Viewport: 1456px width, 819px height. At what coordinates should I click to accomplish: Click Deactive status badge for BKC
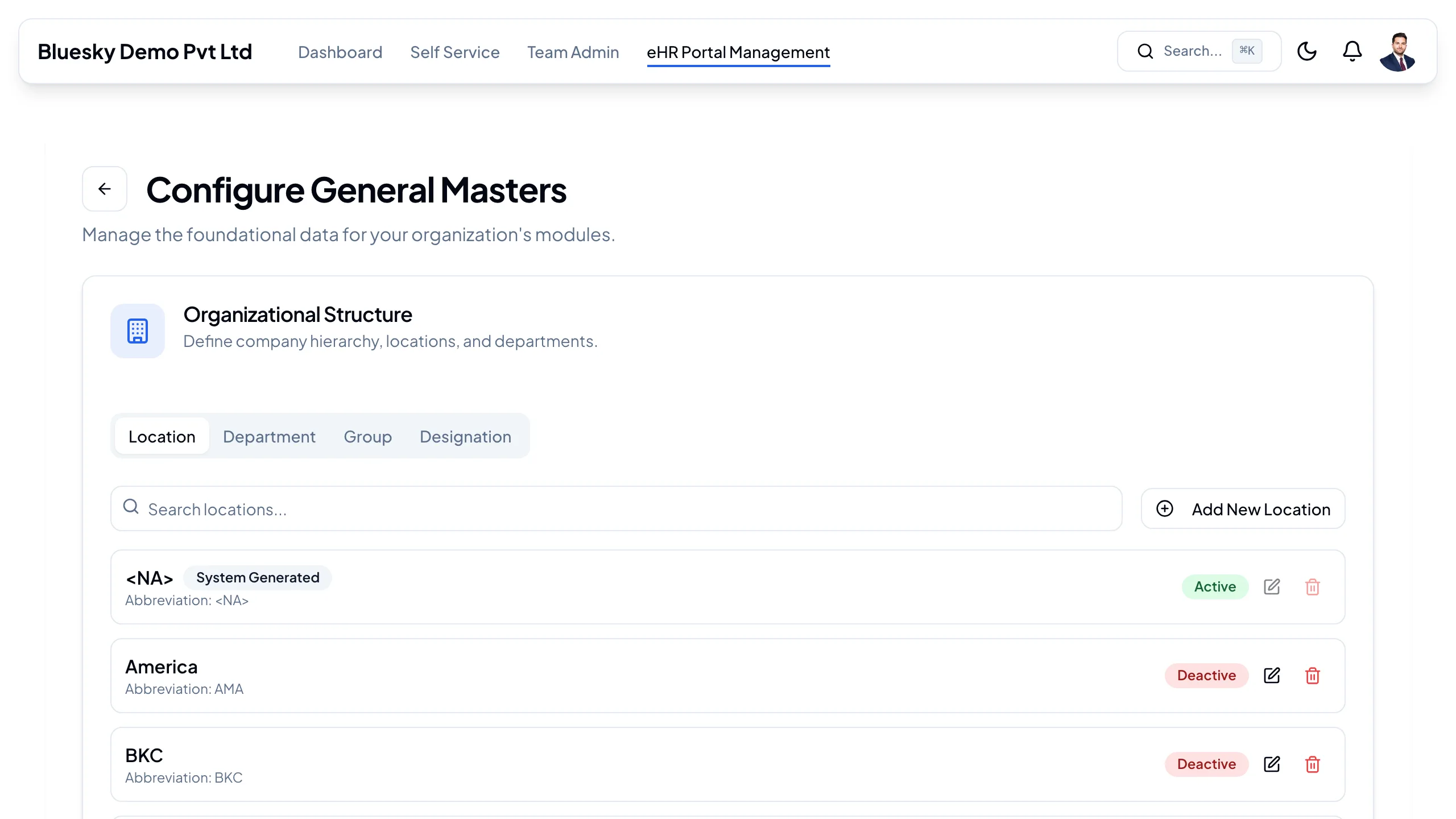click(1206, 764)
